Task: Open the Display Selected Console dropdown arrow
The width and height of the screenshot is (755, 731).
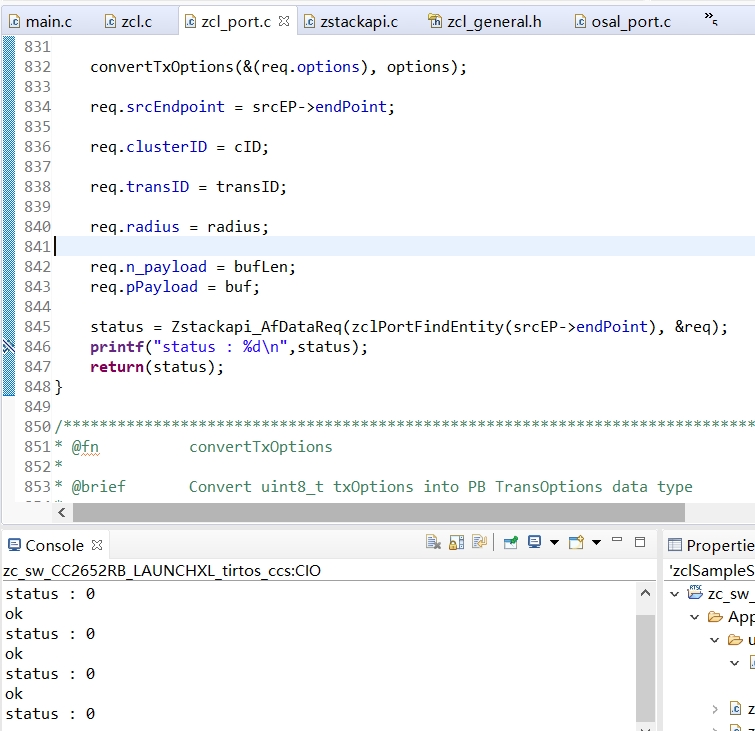Action: pyautogui.click(x=554, y=542)
